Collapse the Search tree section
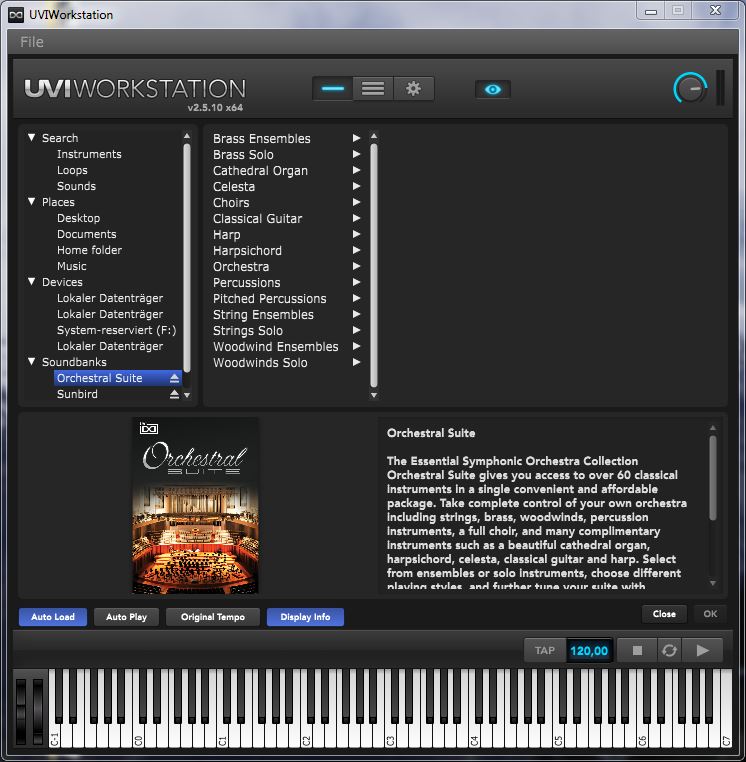The width and height of the screenshot is (746, 762). pos(32,138)
